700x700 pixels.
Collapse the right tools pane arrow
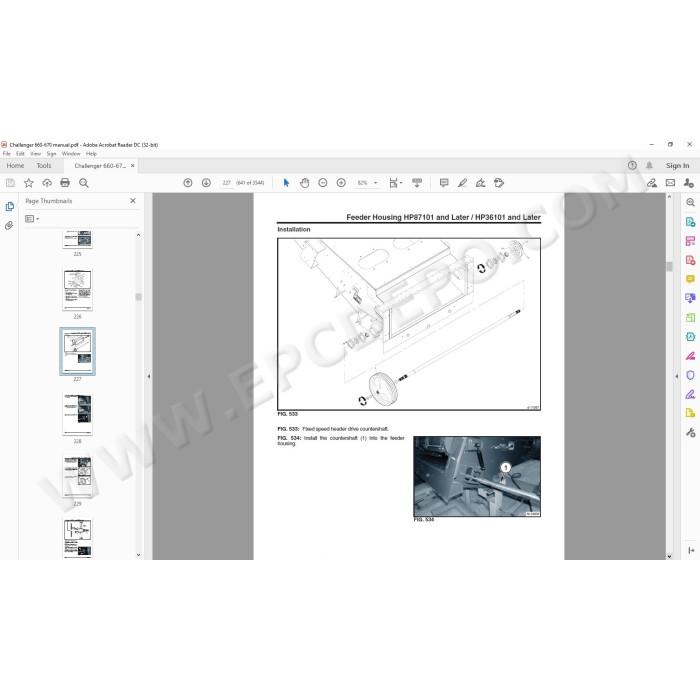(x=677, y=376)
